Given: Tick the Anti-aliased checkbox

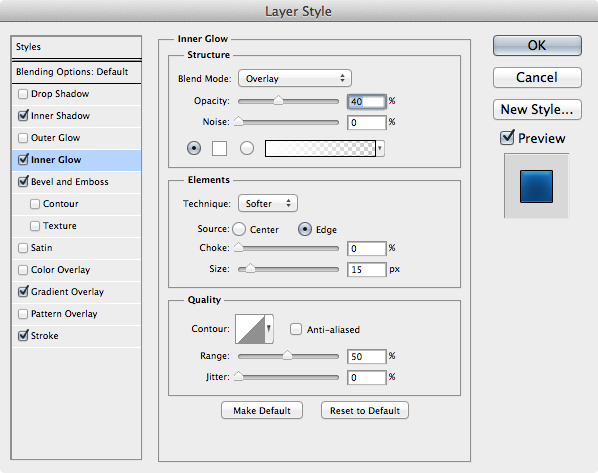Looking at the screenshot, I should click(296, 329).
